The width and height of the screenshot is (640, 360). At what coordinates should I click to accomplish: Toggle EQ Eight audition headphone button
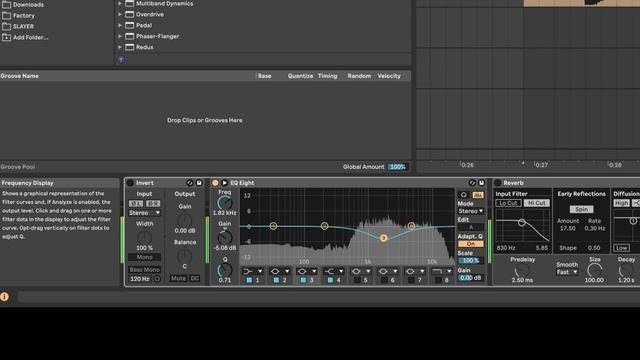[463, 195]
